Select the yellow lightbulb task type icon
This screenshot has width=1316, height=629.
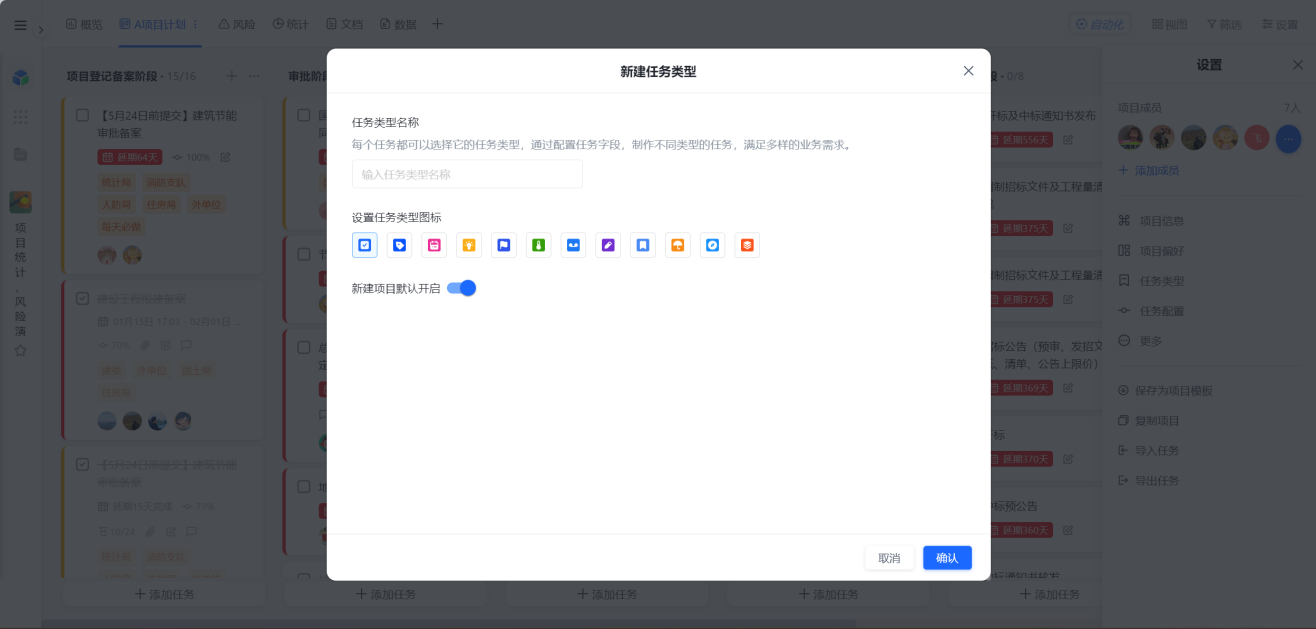point(469,245)
